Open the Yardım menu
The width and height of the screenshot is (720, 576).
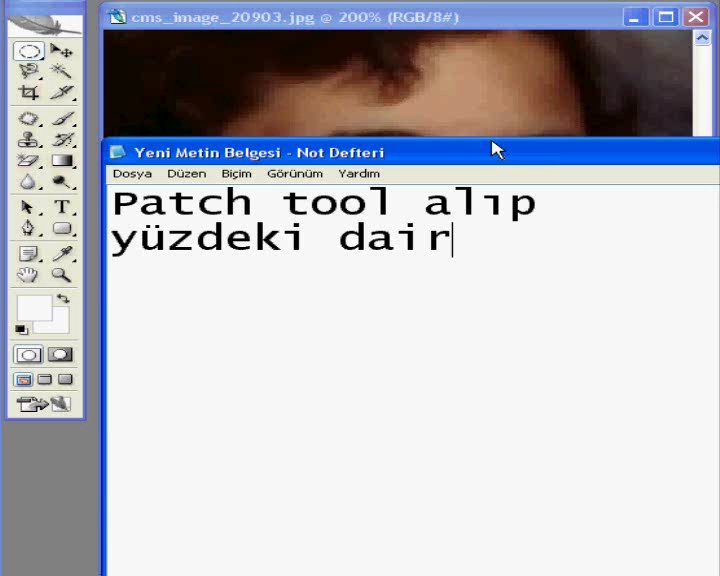359,174
